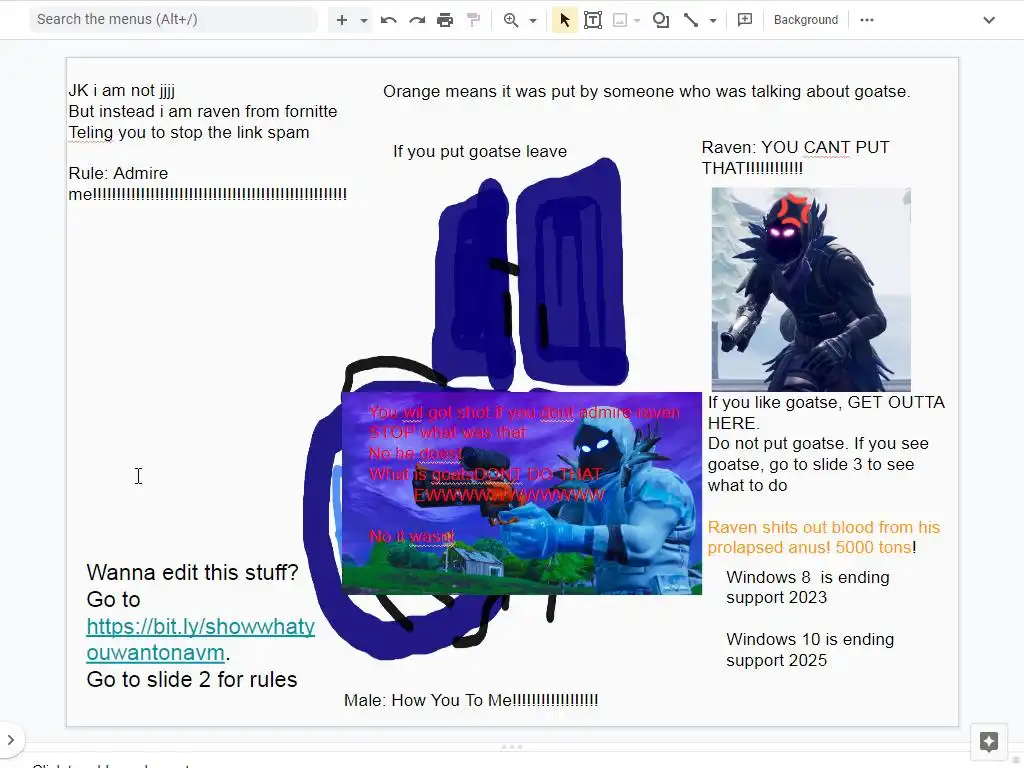Viewport: 1024px width, 768px height.
Task: Undo the last action
Action: (x=389, y=20)
